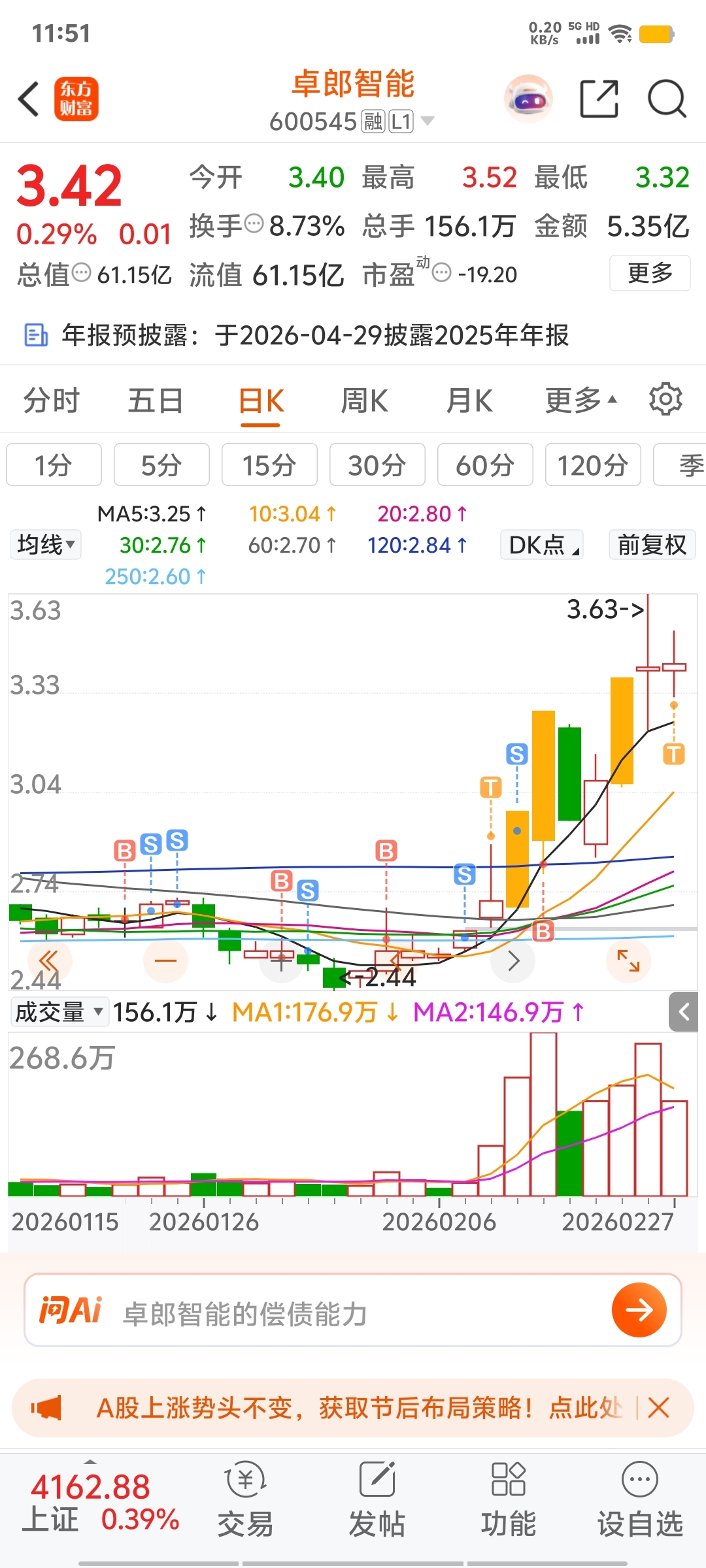Tap the 卓郎智能 stock title
Viewport: 706px width, 1568px height.
[353, 84]
